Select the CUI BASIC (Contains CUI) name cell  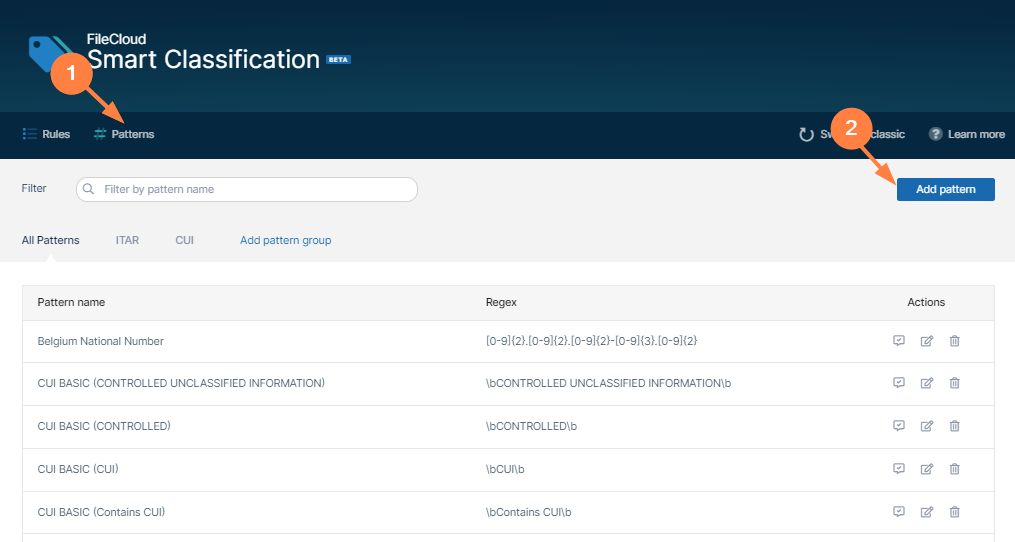pyautogui.click(x=101, y=512)
